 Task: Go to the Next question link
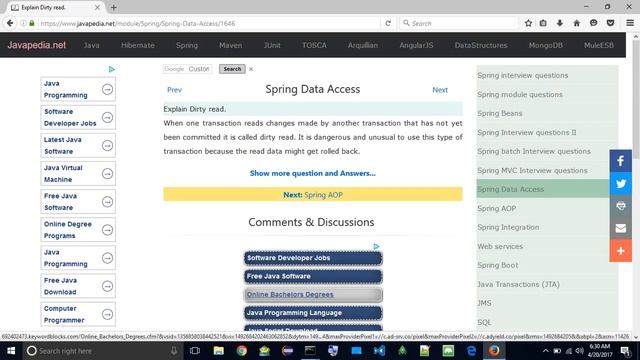pyautogui.click(x=440, y=90)
